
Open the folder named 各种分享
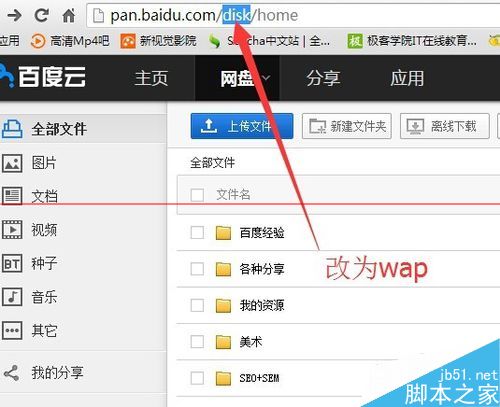[262, 269]
